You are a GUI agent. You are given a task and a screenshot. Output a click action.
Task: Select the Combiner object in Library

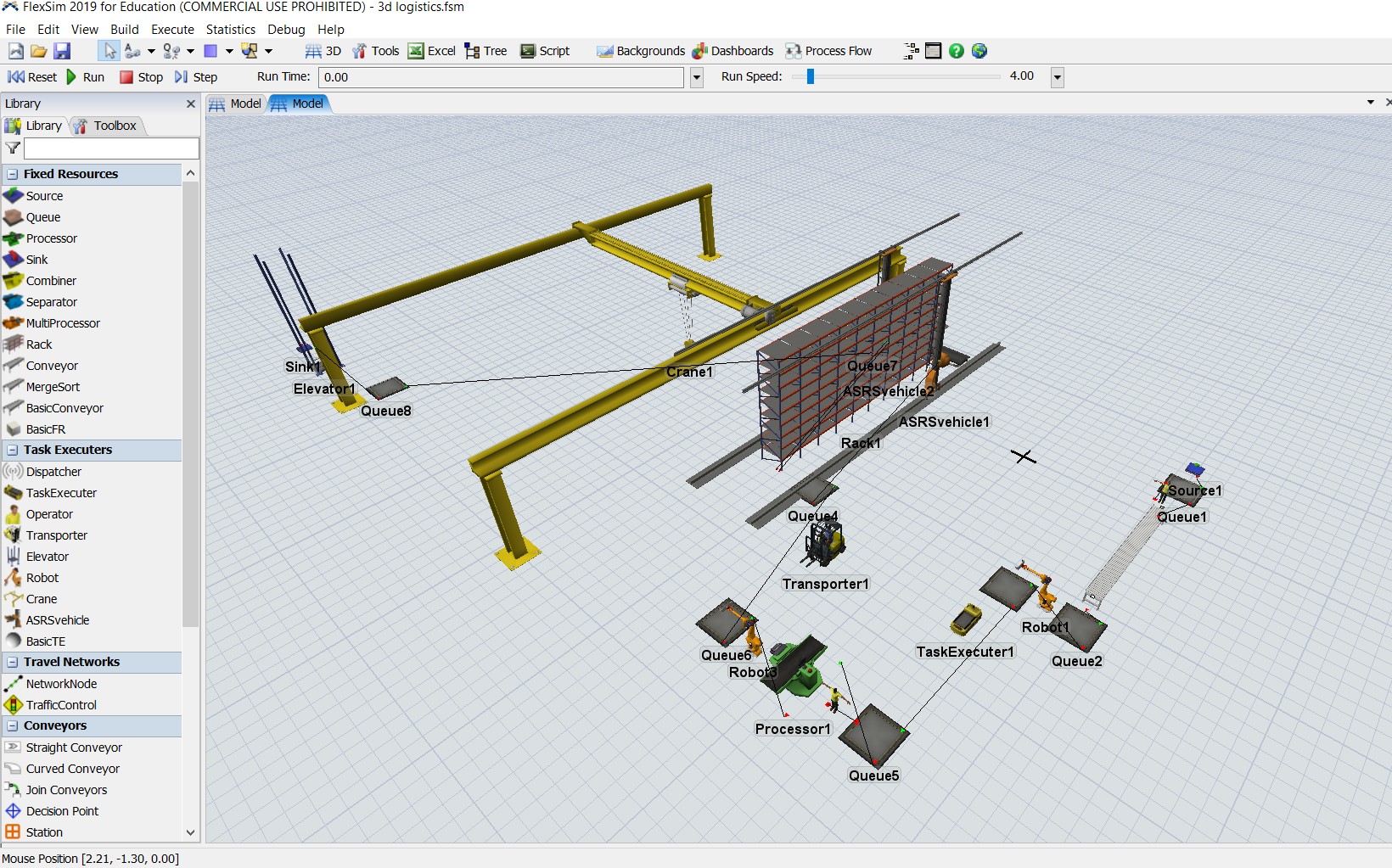pyautogui.click(x=51, y=281)
